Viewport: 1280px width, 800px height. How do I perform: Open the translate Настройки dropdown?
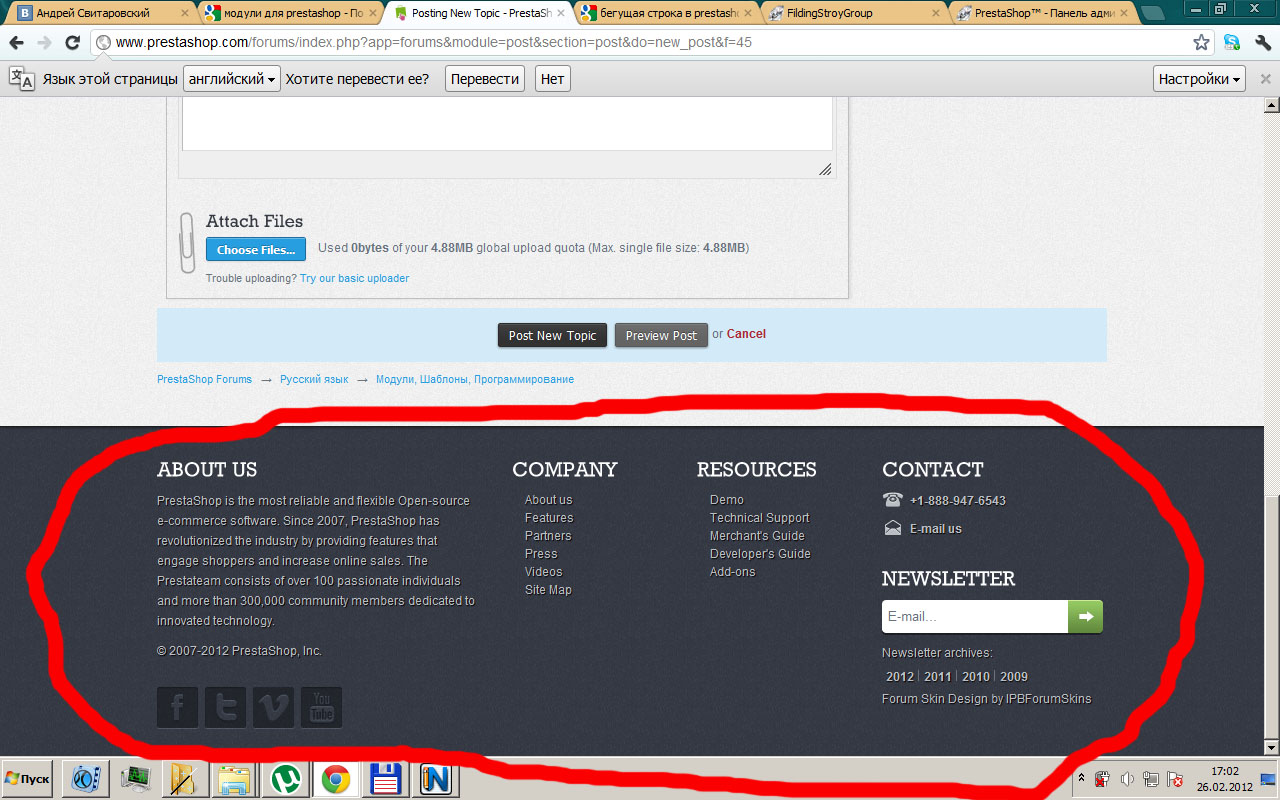tap(1200, 79)
